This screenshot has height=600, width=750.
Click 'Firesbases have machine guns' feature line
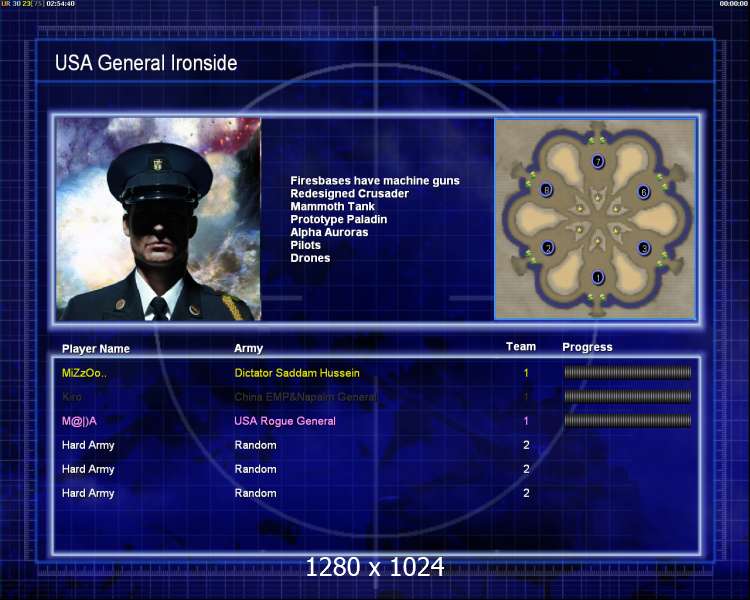[375, 180]
